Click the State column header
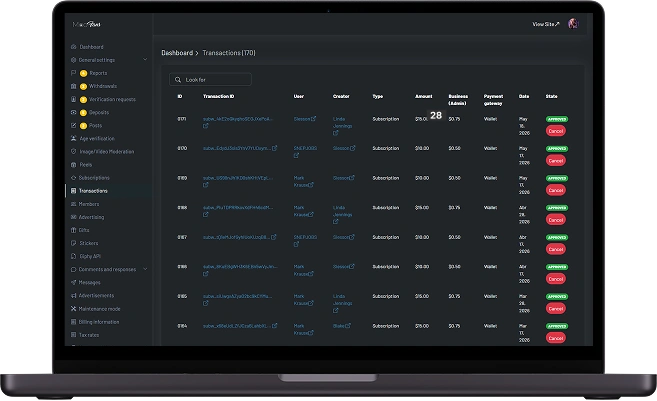Screen dimensions: 657x401 (551, 96)
